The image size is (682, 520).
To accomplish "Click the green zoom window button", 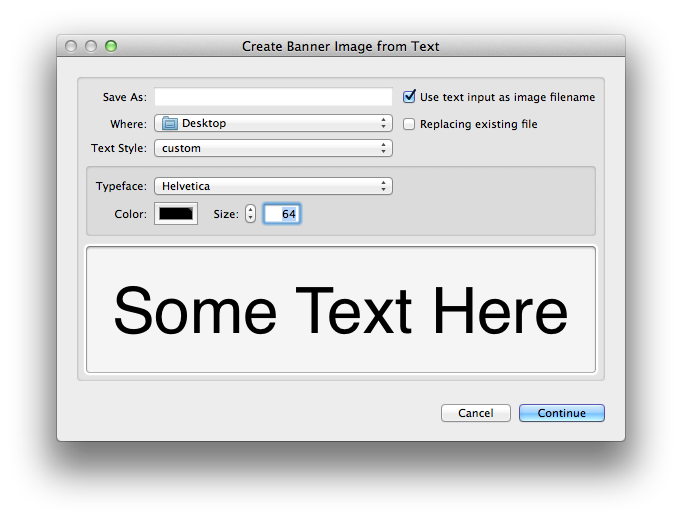I will pyautogui.click(x=111, y=46).
